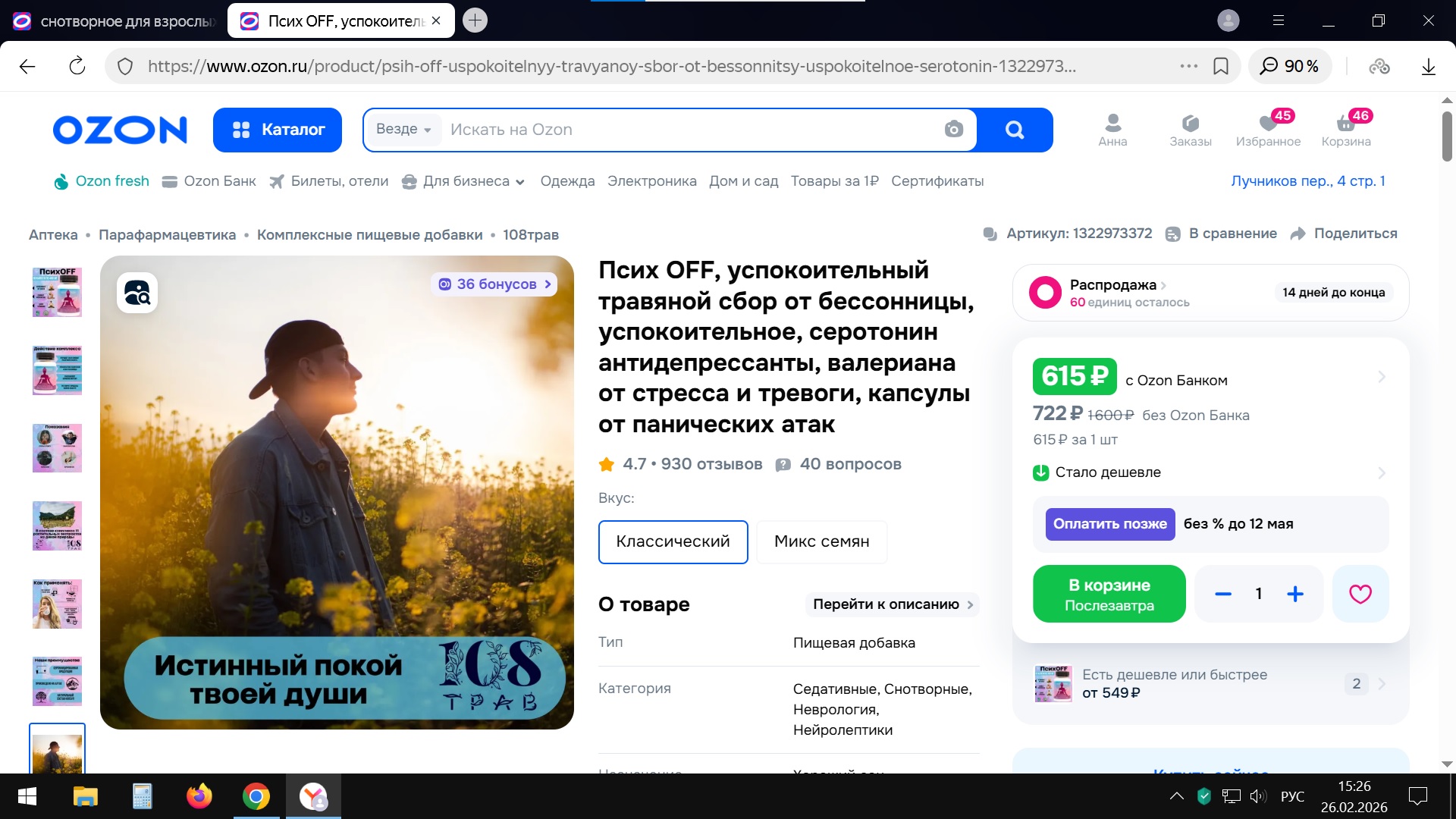Image resolution: width=1456 pixels, height=819 pixels.
Task: Select the last product thumbnail with field photo
Action: click(57, 749)
